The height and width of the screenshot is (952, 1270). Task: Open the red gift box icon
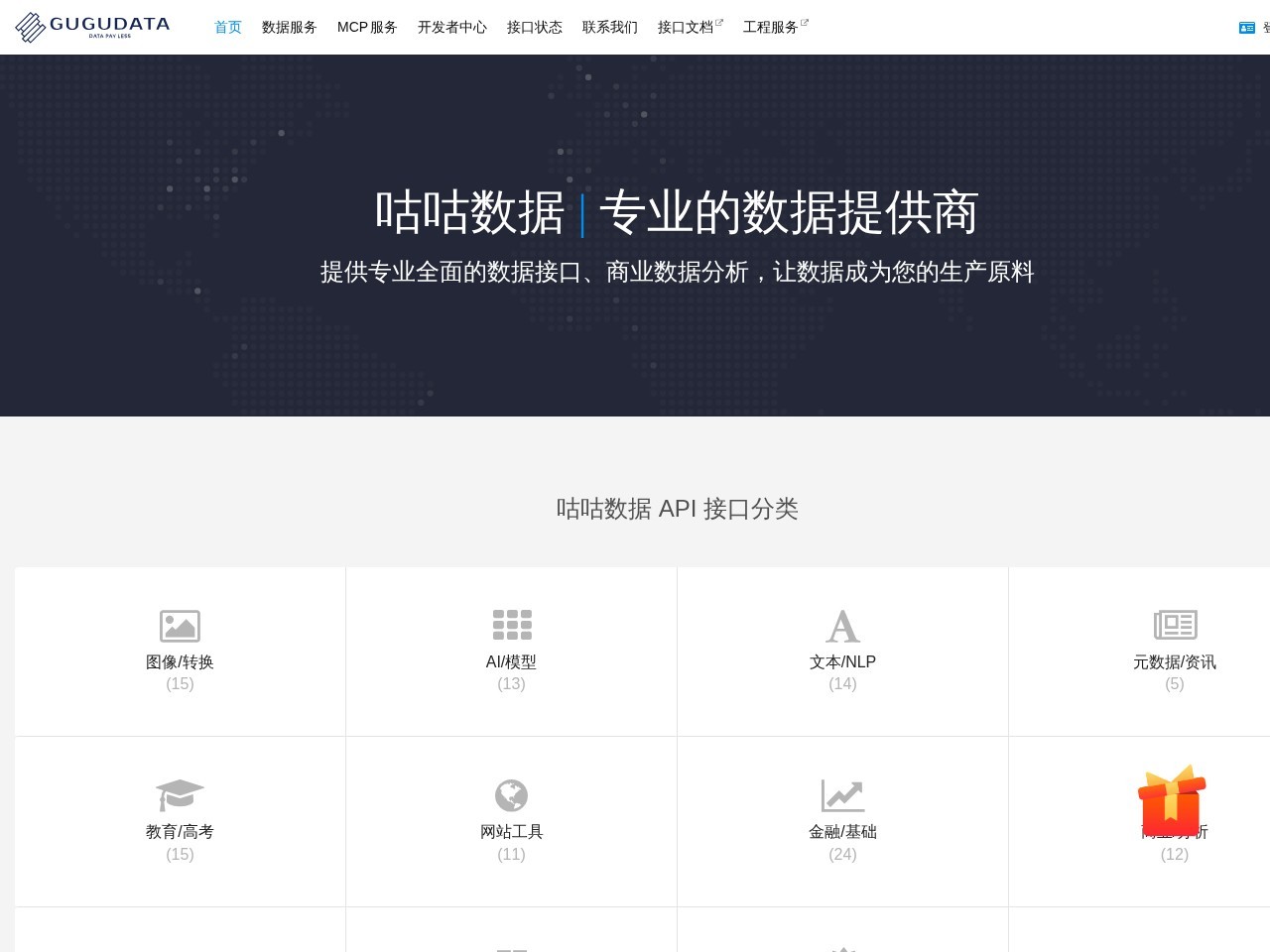(1172, 800)
